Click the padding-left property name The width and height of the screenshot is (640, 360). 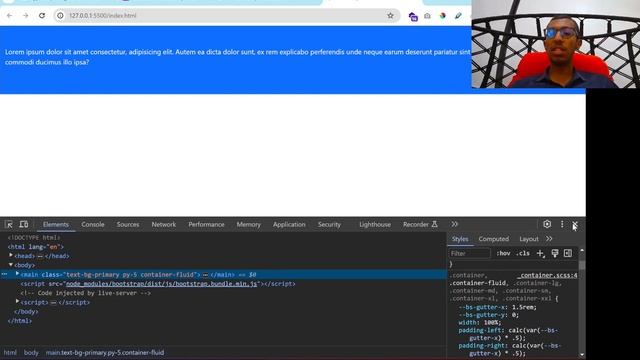coord(481,330)
